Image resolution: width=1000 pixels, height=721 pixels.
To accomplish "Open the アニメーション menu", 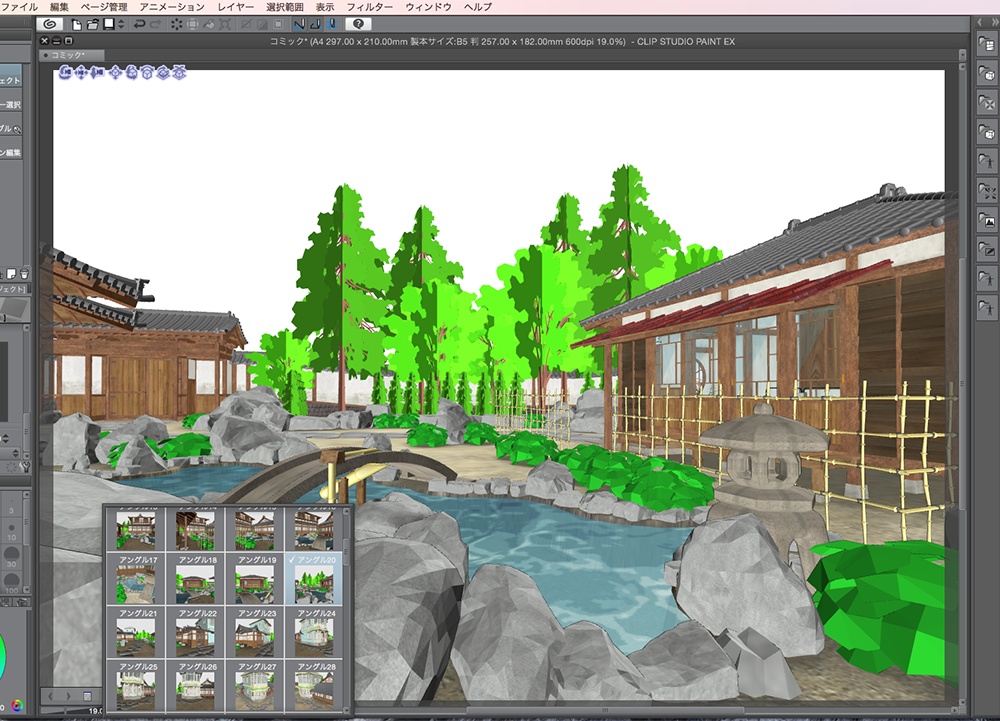I will [x=172, y=7].
